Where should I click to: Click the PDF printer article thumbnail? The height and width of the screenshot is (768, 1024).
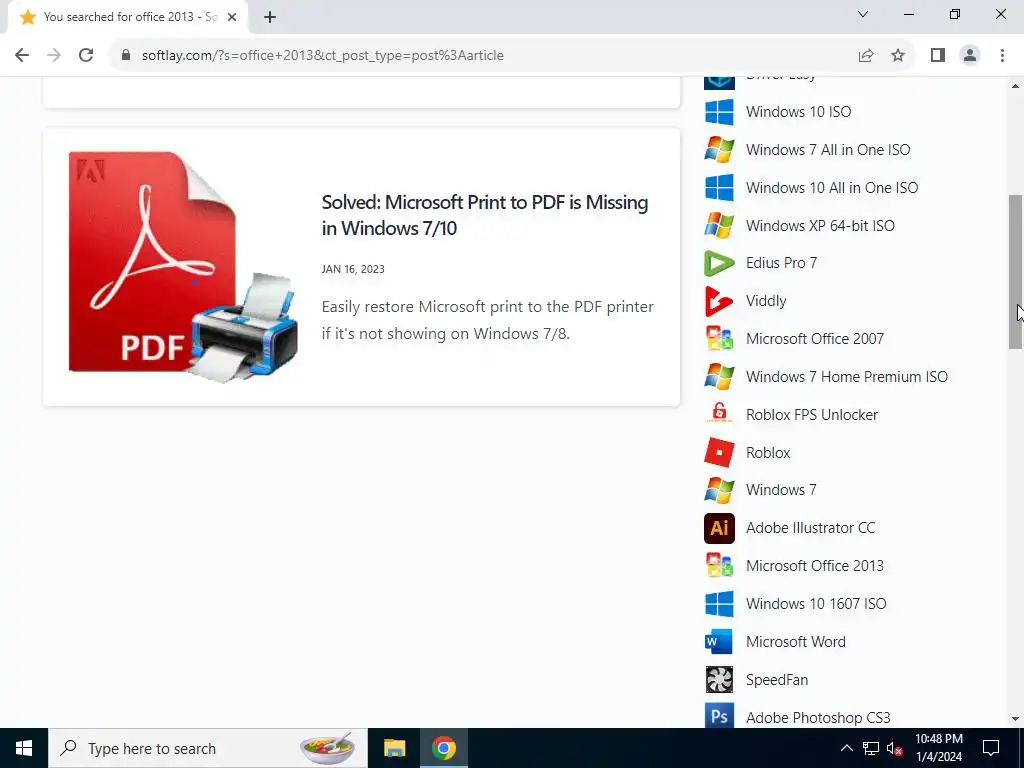(x=183, y=267)
